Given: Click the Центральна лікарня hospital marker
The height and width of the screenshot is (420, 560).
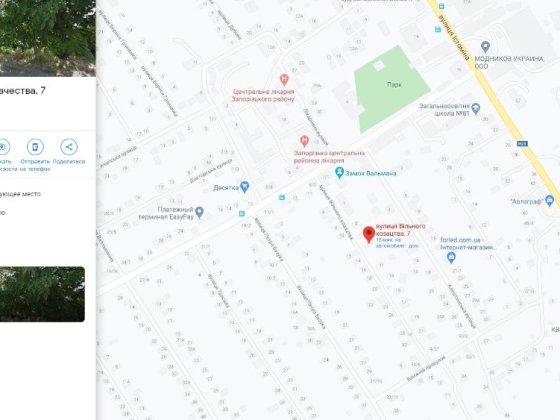Looking at the screenshot, I should tap(284, 79).
